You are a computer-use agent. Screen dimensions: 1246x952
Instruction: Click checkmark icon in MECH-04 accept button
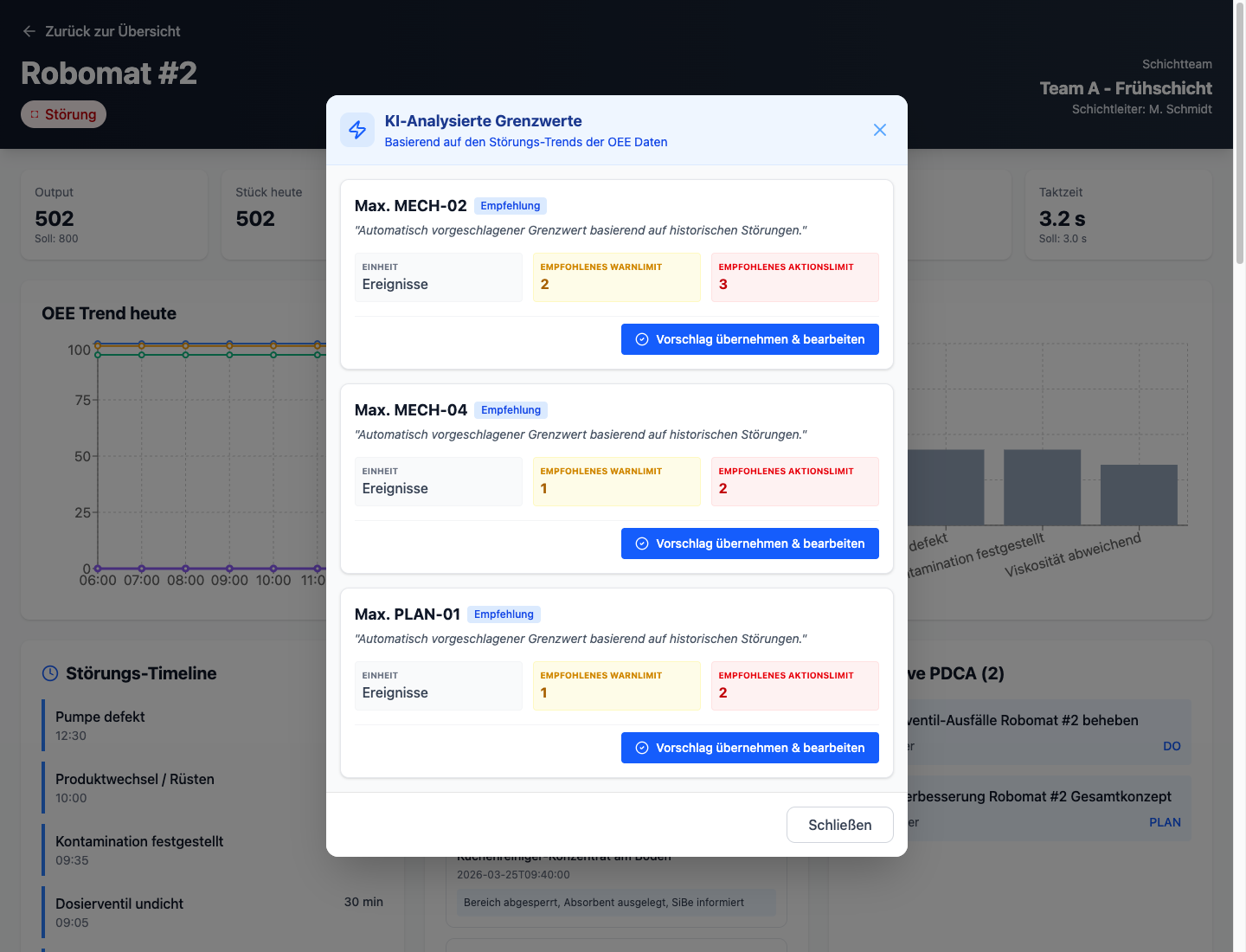click(642, 544)
